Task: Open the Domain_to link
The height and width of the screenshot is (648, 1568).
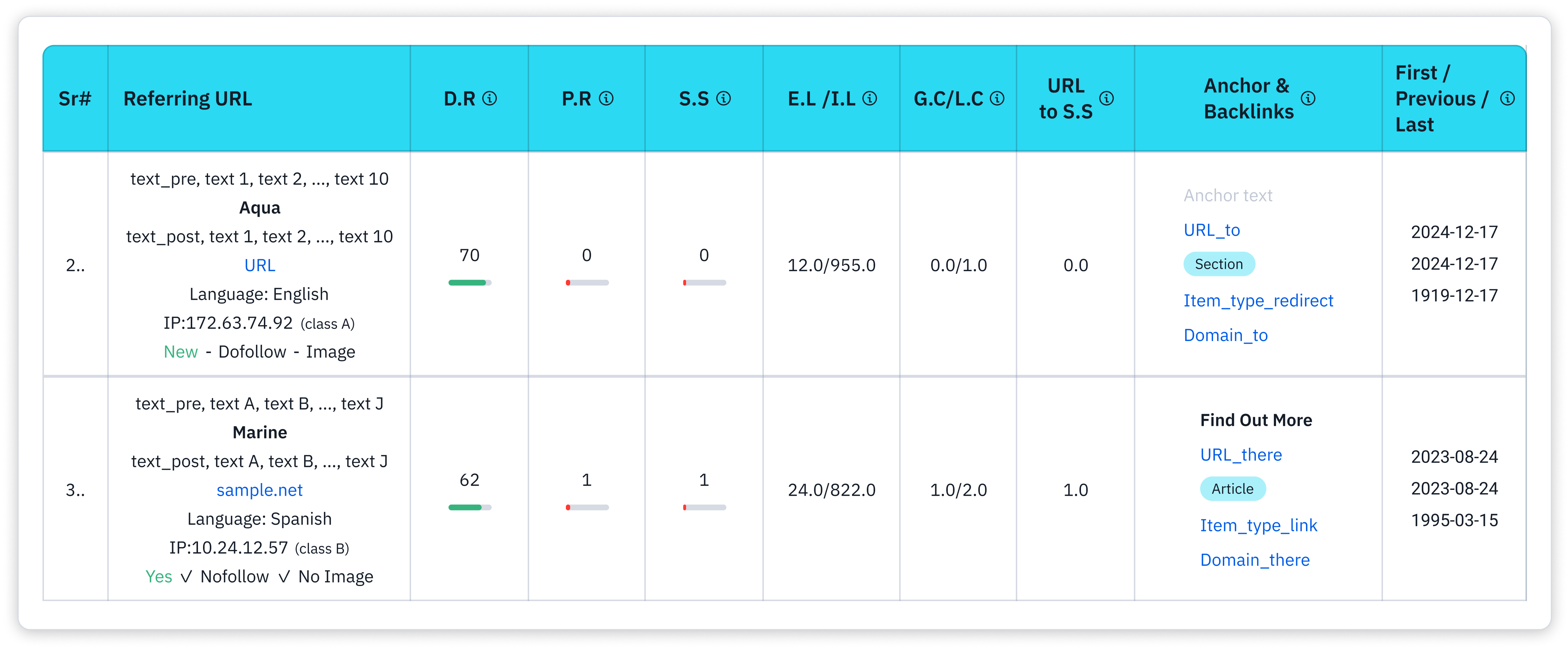Action: click(x=1225, y=336)
